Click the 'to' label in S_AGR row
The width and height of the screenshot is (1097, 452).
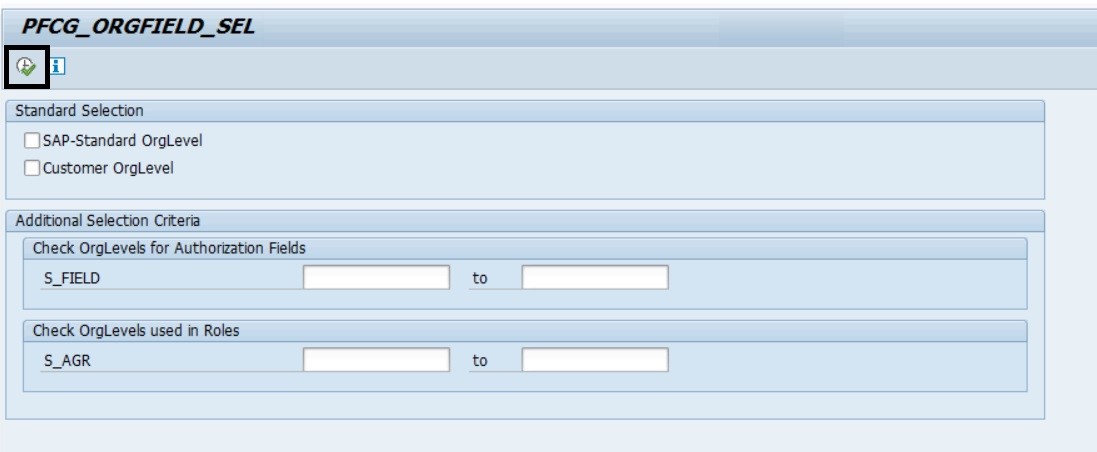[x=479, y=359]
